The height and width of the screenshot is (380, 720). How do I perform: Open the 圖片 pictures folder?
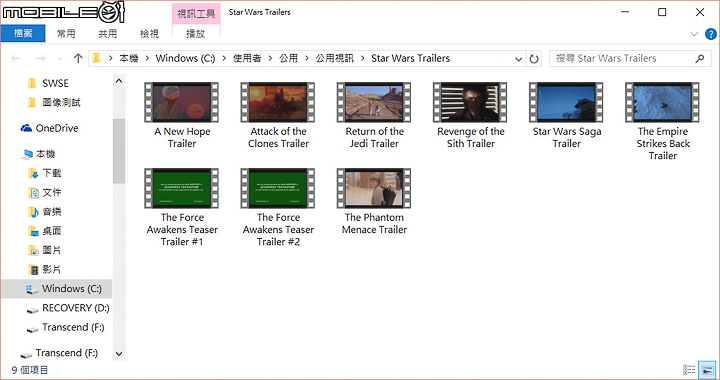[x=45, y=250]
